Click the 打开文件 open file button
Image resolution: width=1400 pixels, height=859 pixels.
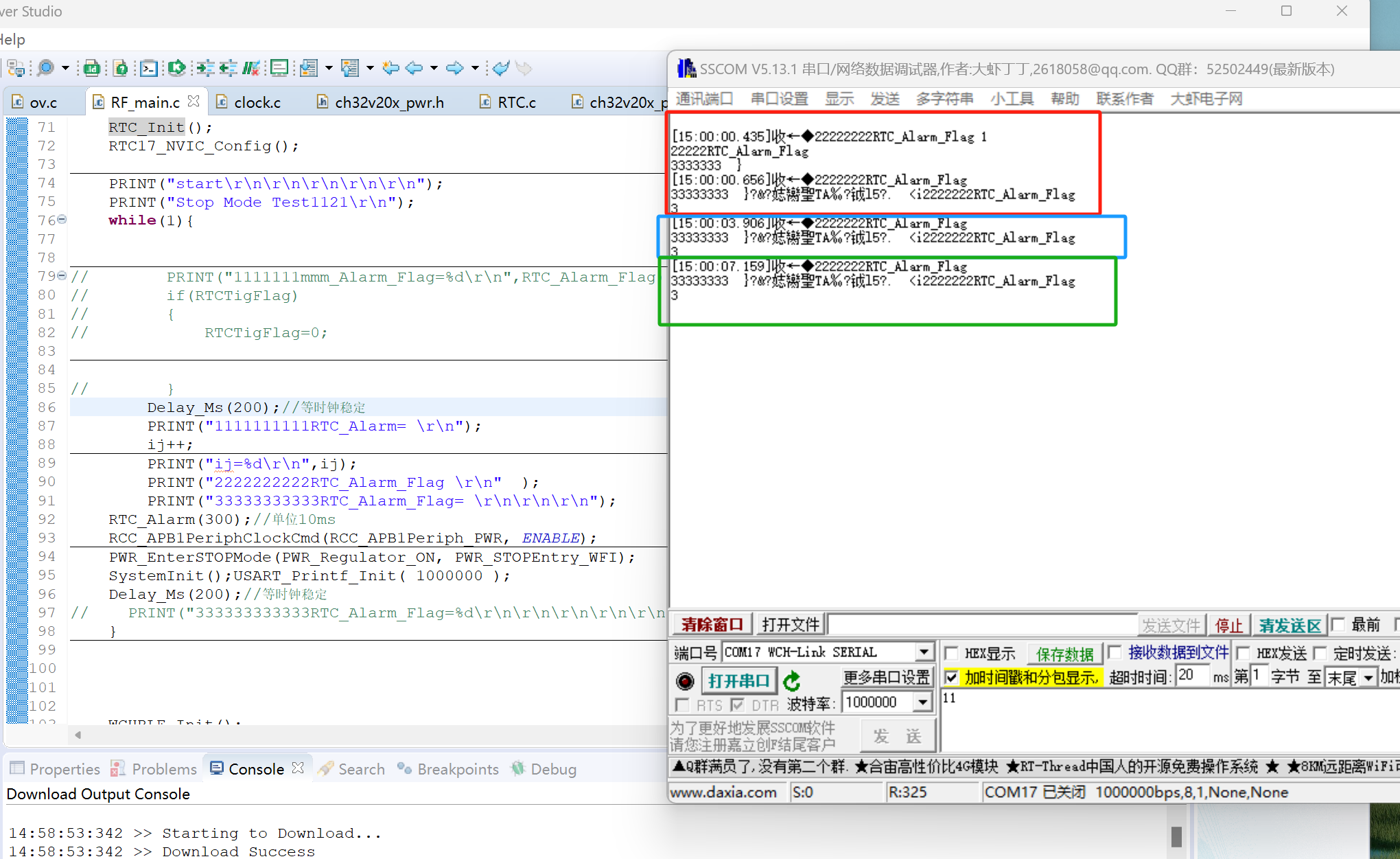click(x=790, y=624)
